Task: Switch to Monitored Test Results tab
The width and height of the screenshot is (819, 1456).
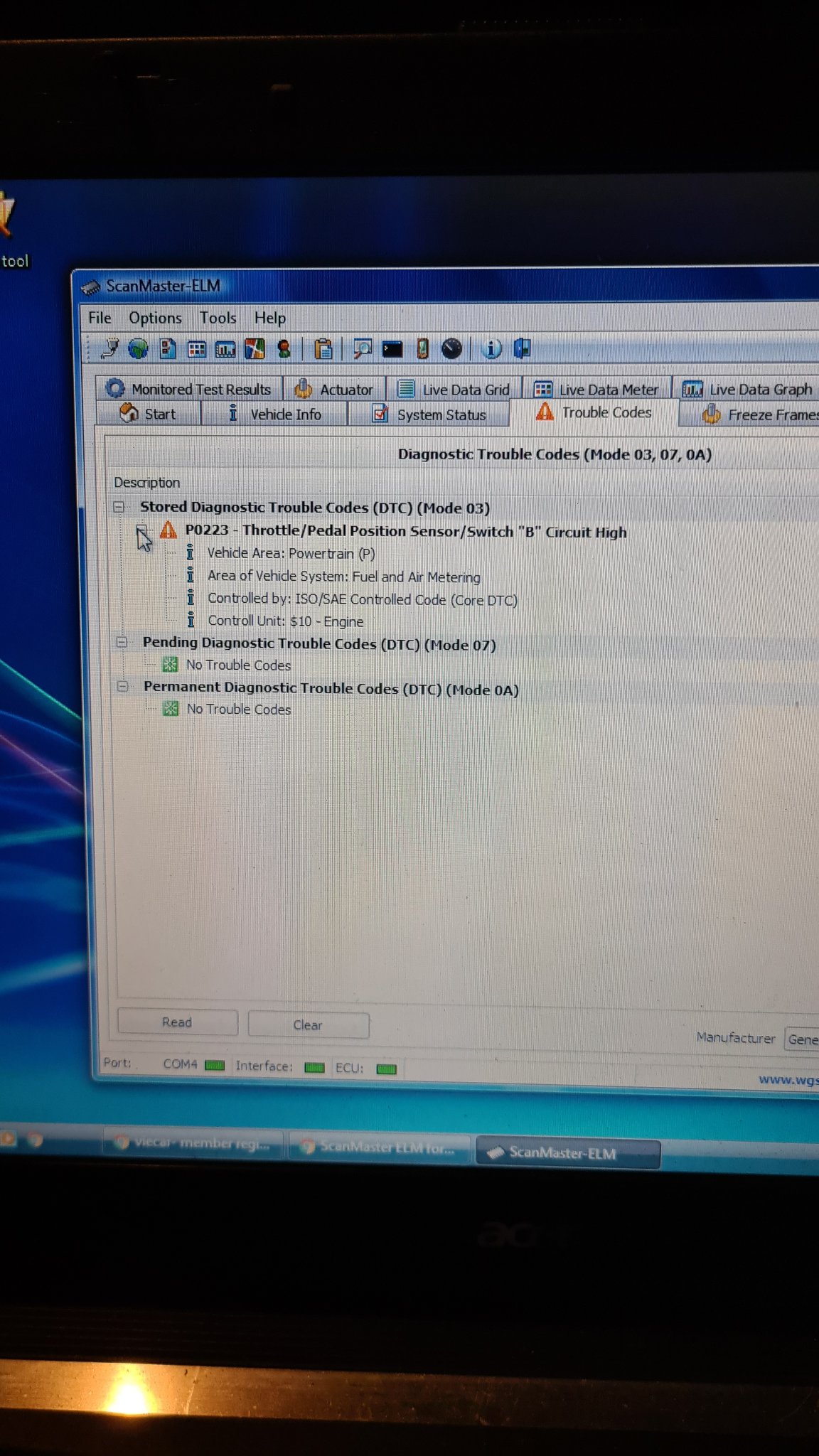Action: pyautogui.click(x=188, y=389)
